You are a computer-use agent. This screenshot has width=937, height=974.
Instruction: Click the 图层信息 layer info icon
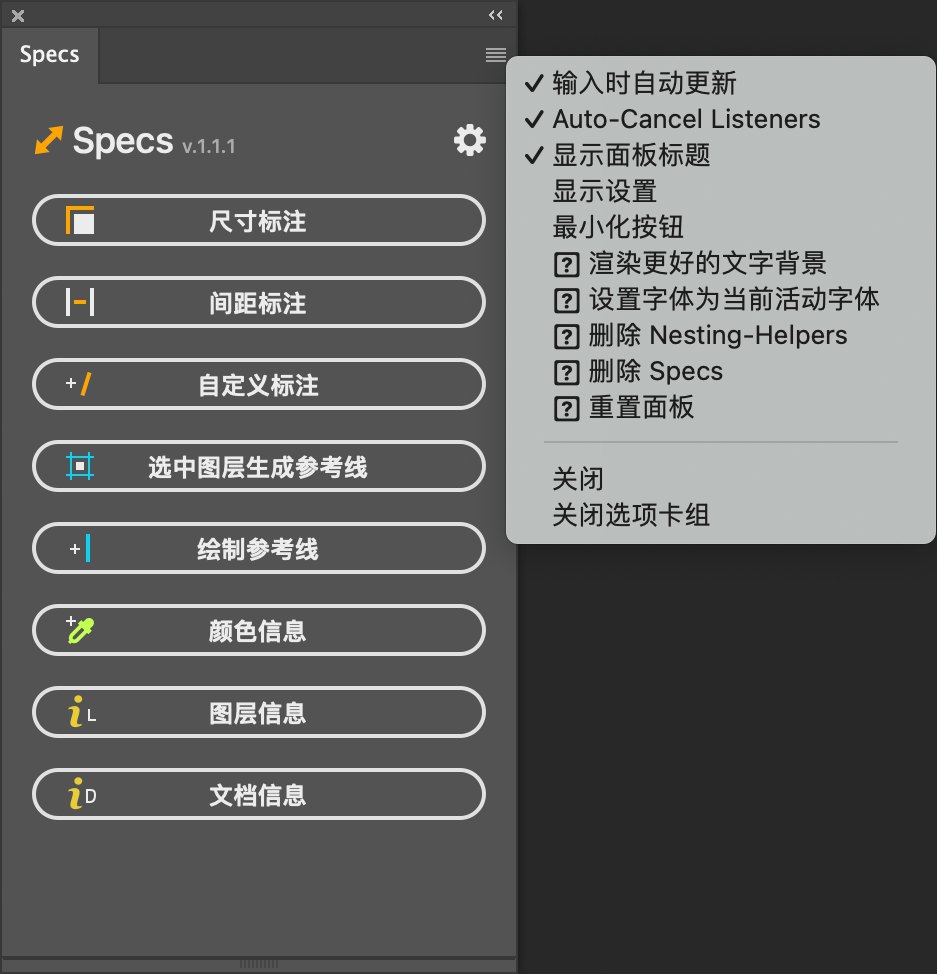click(81, 712)
